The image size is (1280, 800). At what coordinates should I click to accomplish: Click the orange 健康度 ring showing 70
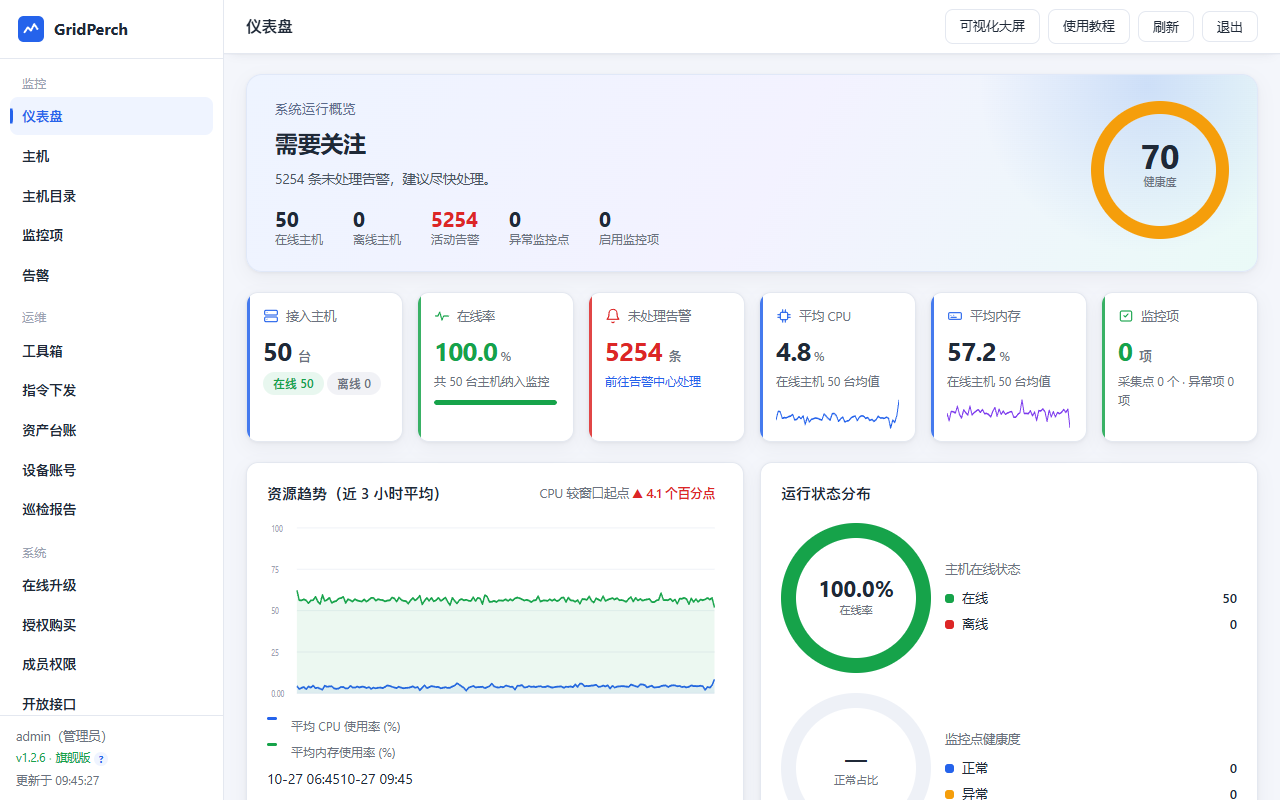(1160, 170)
